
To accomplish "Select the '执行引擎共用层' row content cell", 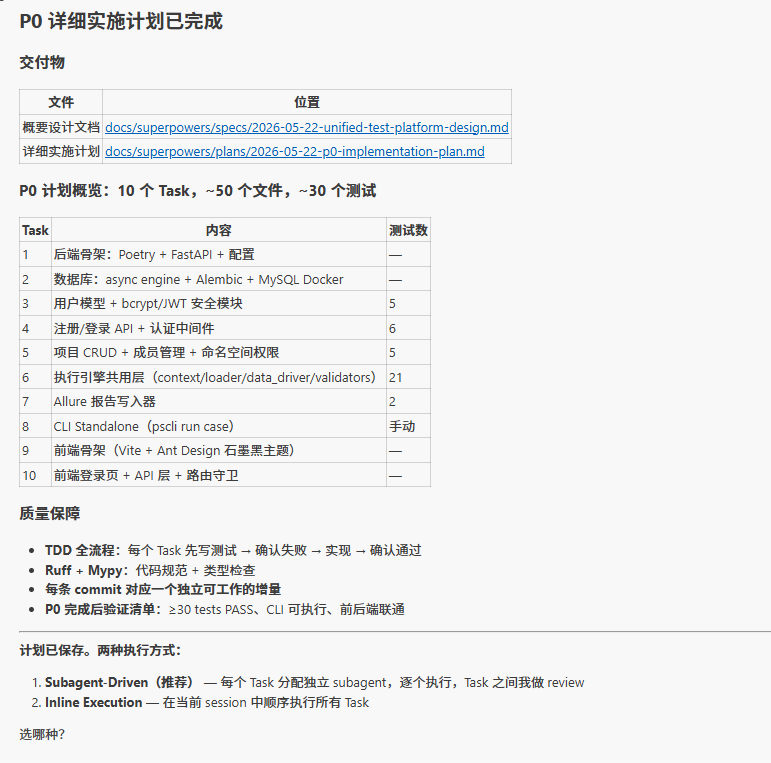I will pos(219,377).
